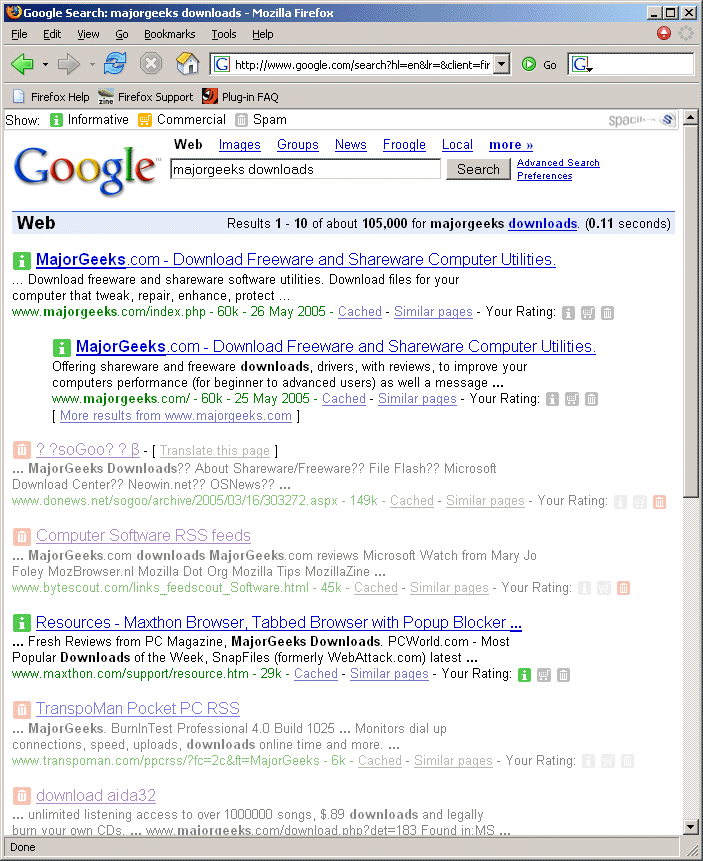Toggle spam rating on donews.net result
703x861 pixels.
pos(659,502)
